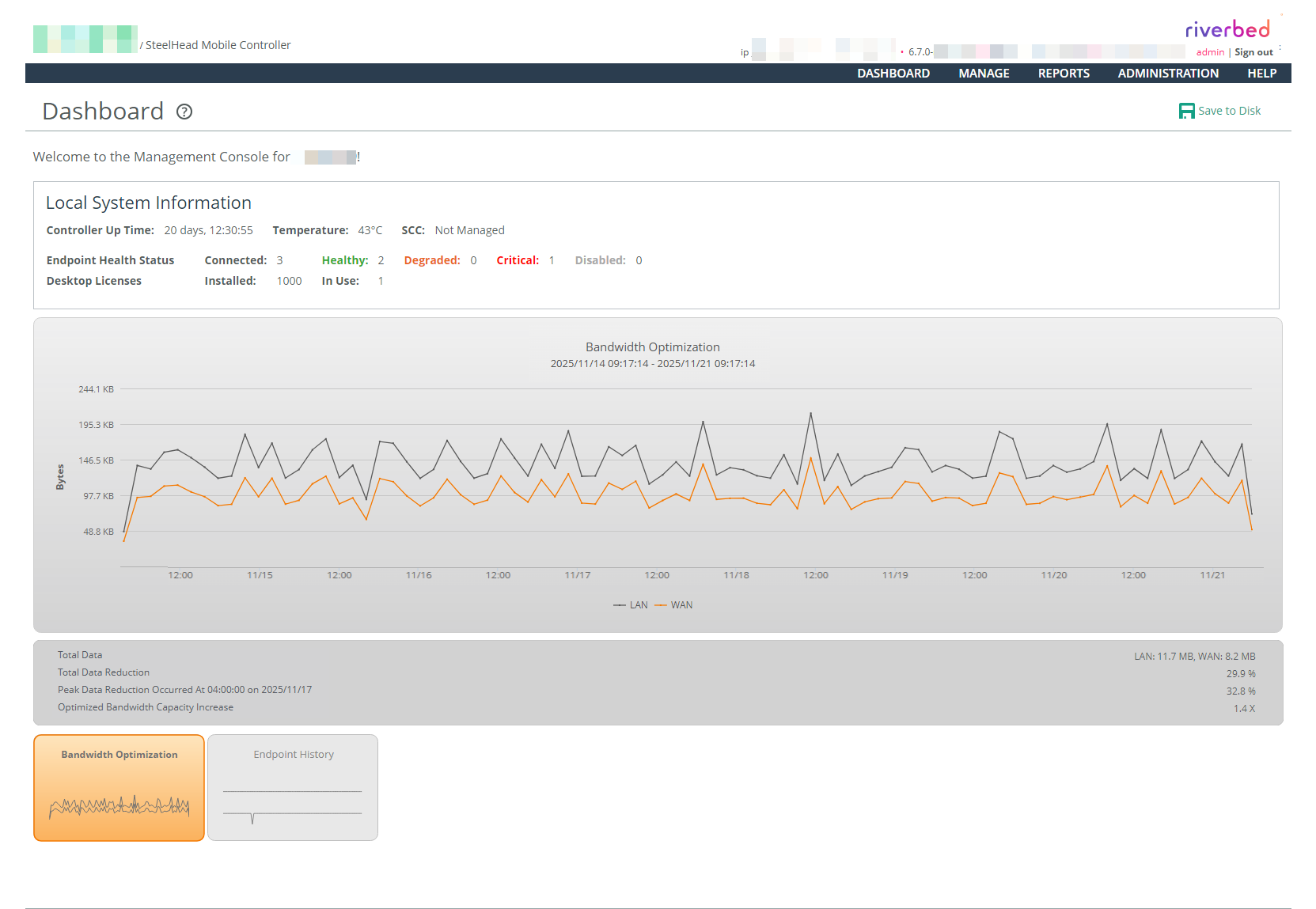
Task: Click the Sign out link
Action: [1253, 52]
